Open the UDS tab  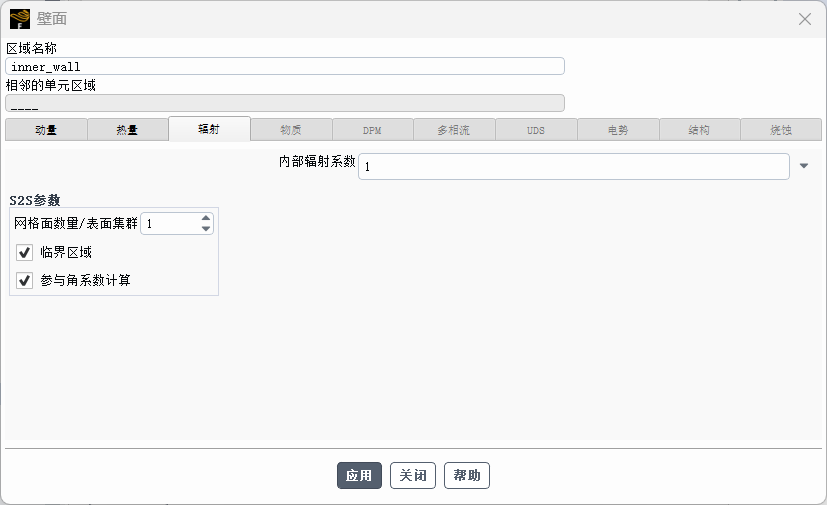pos(535,130)
